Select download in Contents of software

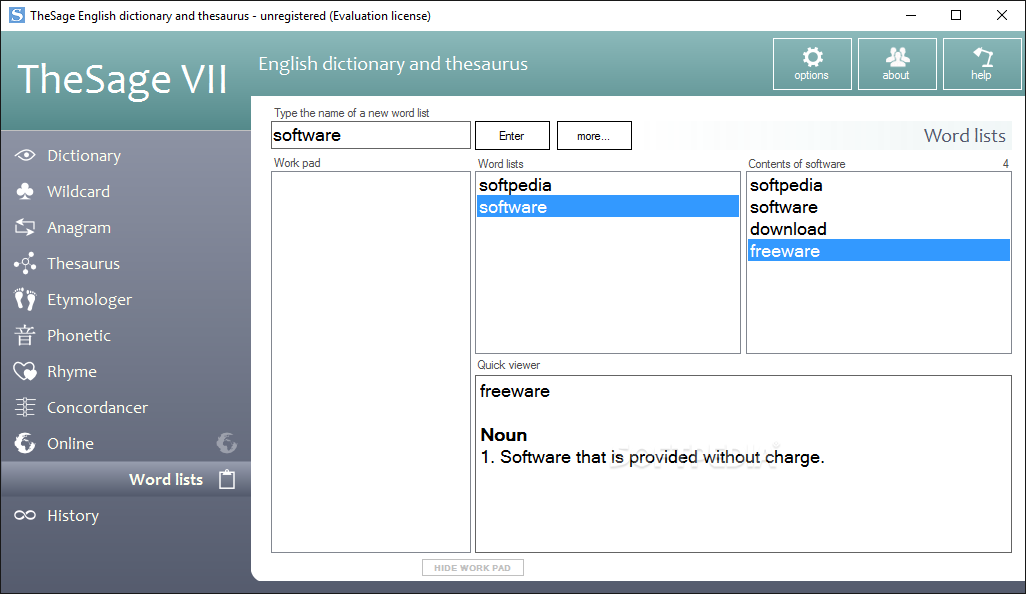coord(879,229)
